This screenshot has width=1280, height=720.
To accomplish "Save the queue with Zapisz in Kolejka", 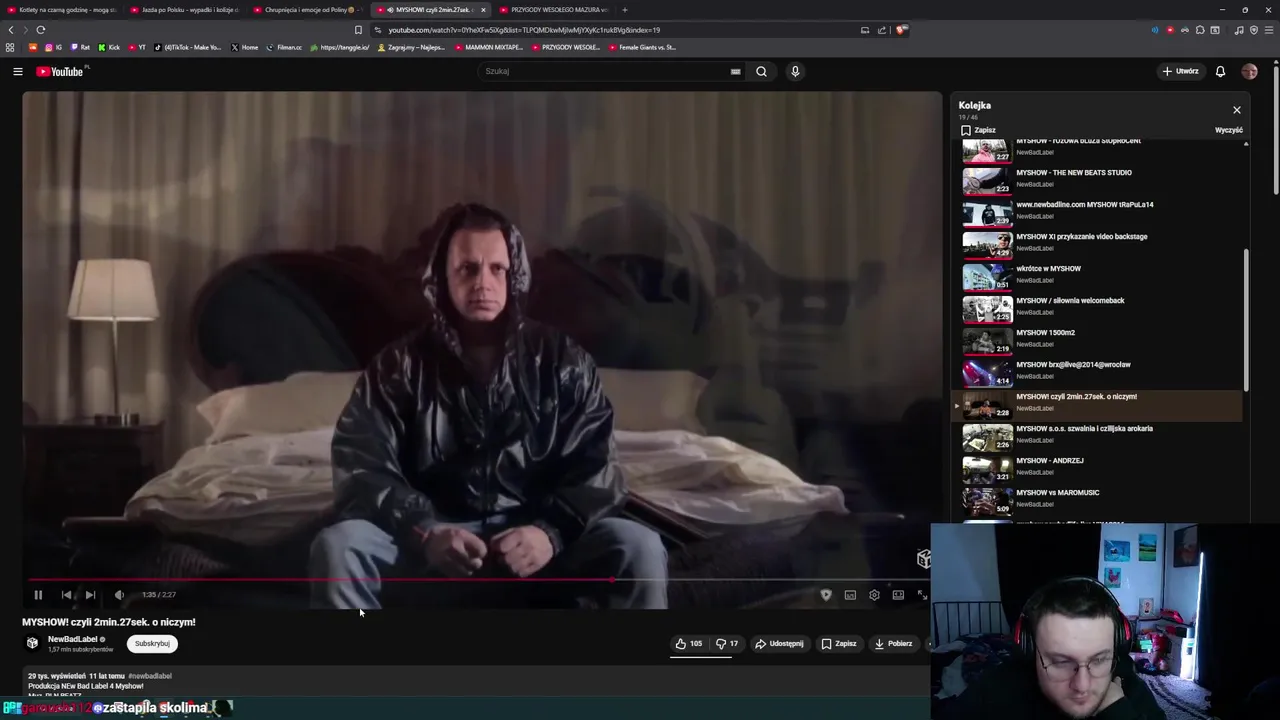I will pos(978,130).
